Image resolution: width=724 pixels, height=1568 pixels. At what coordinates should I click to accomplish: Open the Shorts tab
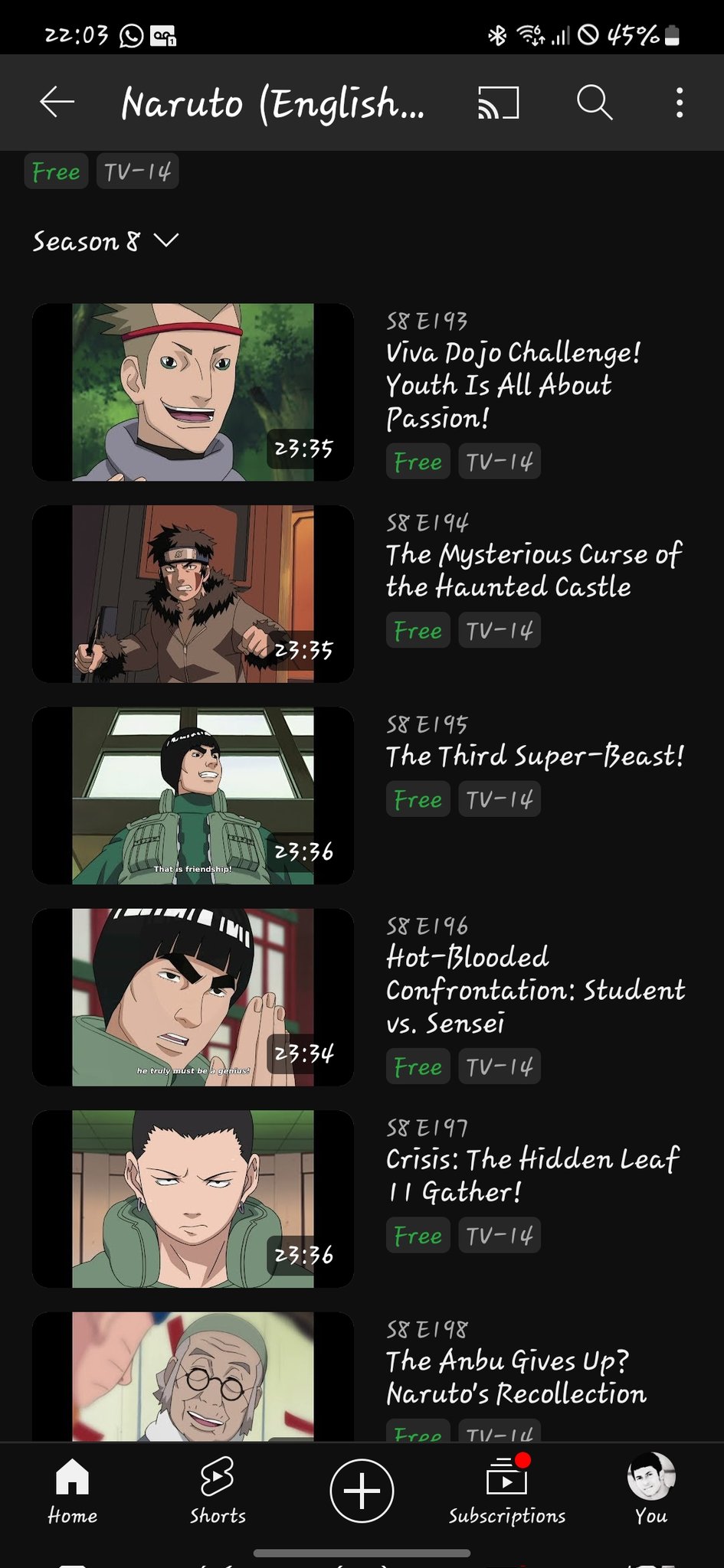pyautogui.click(x=218, y=1492)
